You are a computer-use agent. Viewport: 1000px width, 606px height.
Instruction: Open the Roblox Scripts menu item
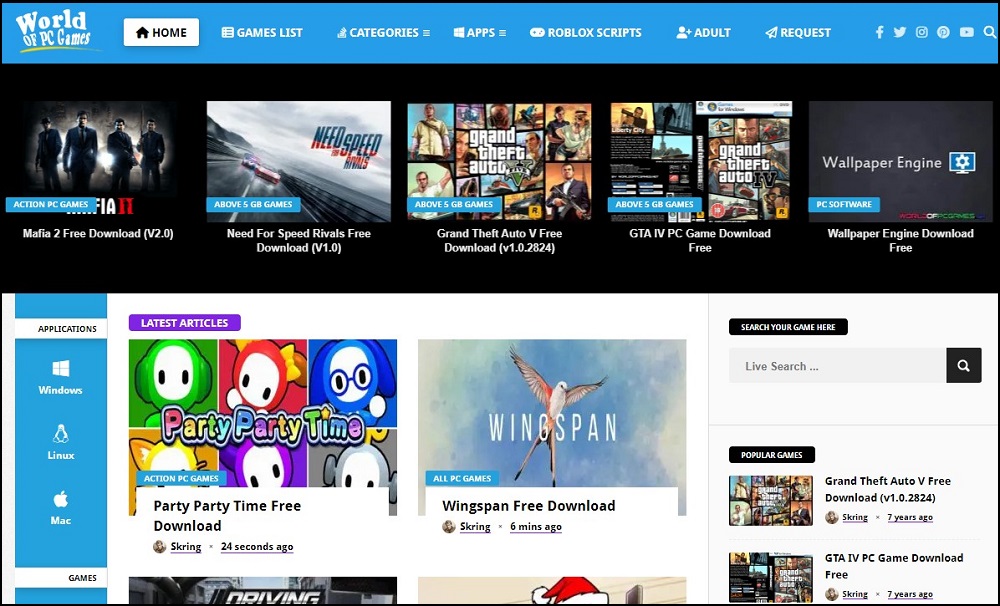pyautogui.click(x=586, y=33)
